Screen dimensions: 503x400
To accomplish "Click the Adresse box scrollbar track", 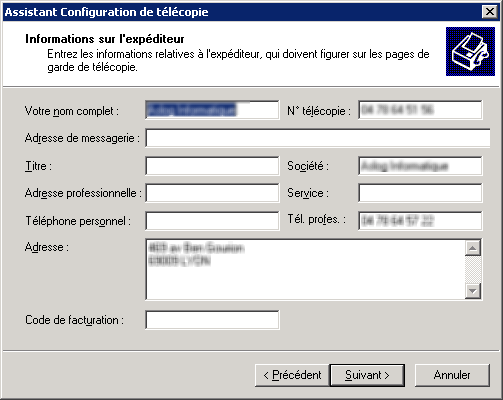I will click(473, 269).
